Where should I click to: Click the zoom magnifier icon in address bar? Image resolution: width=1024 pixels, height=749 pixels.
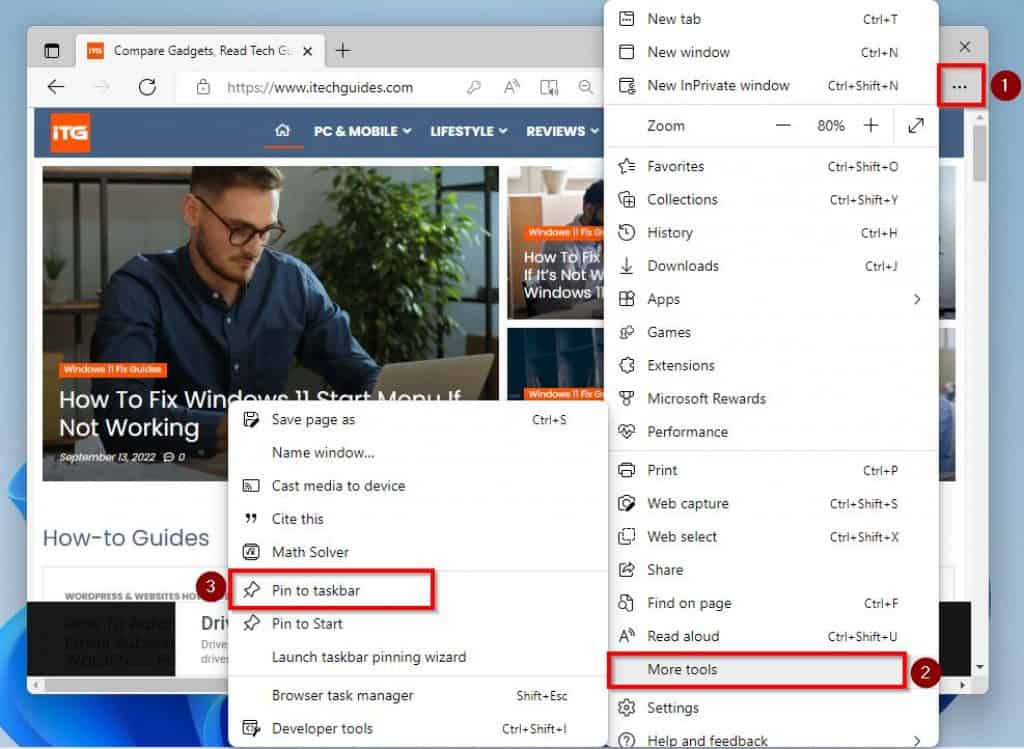[586, 87]
